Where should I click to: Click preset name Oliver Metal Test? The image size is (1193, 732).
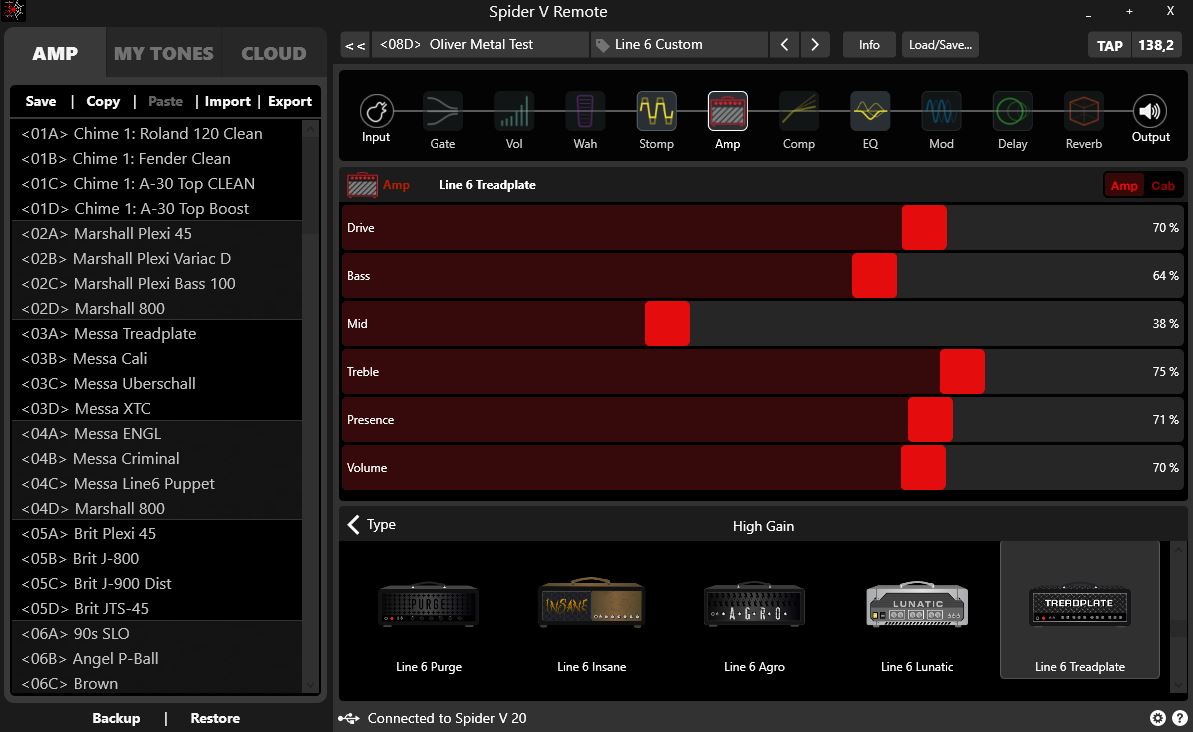click(481, 45)
